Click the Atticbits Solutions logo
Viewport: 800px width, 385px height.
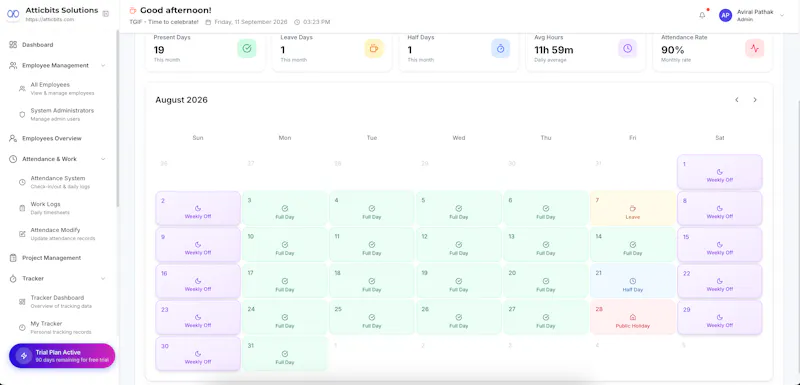[x=13, y=14]
